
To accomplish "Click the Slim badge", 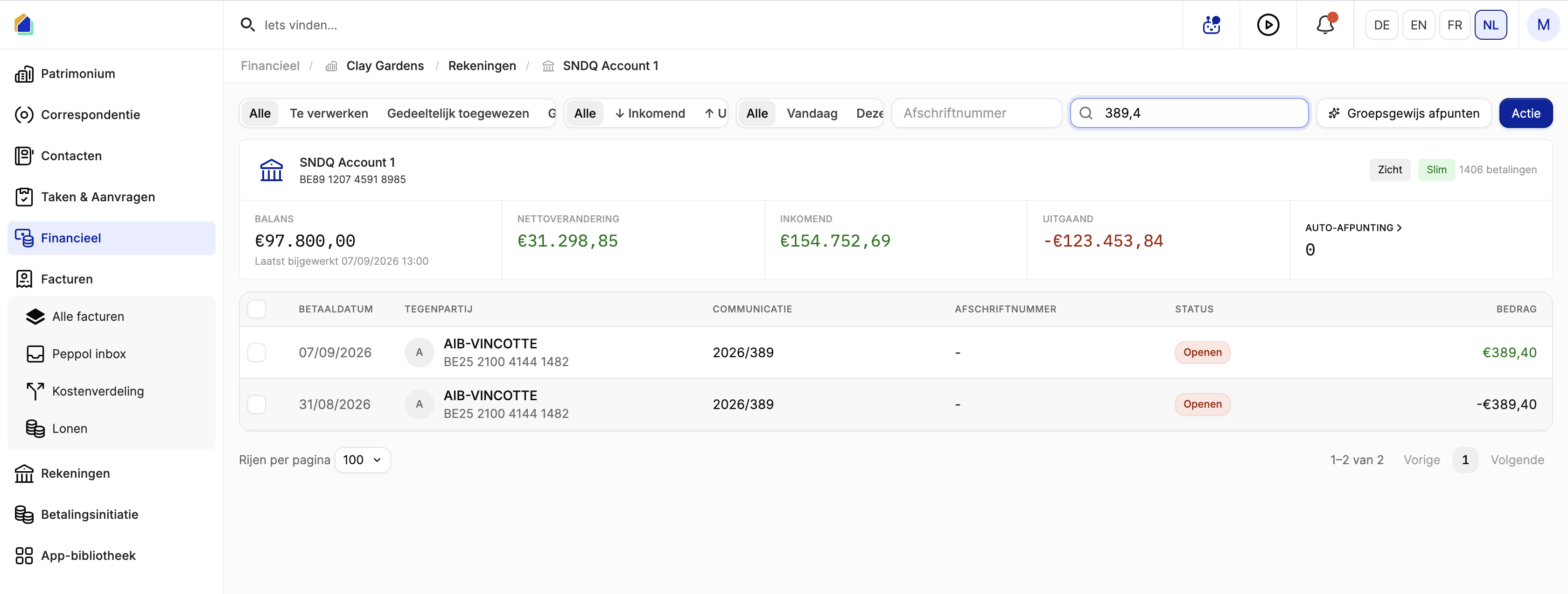I will (x=1436, y=170).
